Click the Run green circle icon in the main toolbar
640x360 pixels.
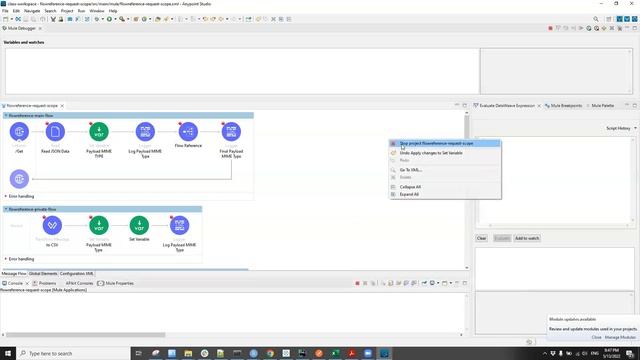(109, 19)
